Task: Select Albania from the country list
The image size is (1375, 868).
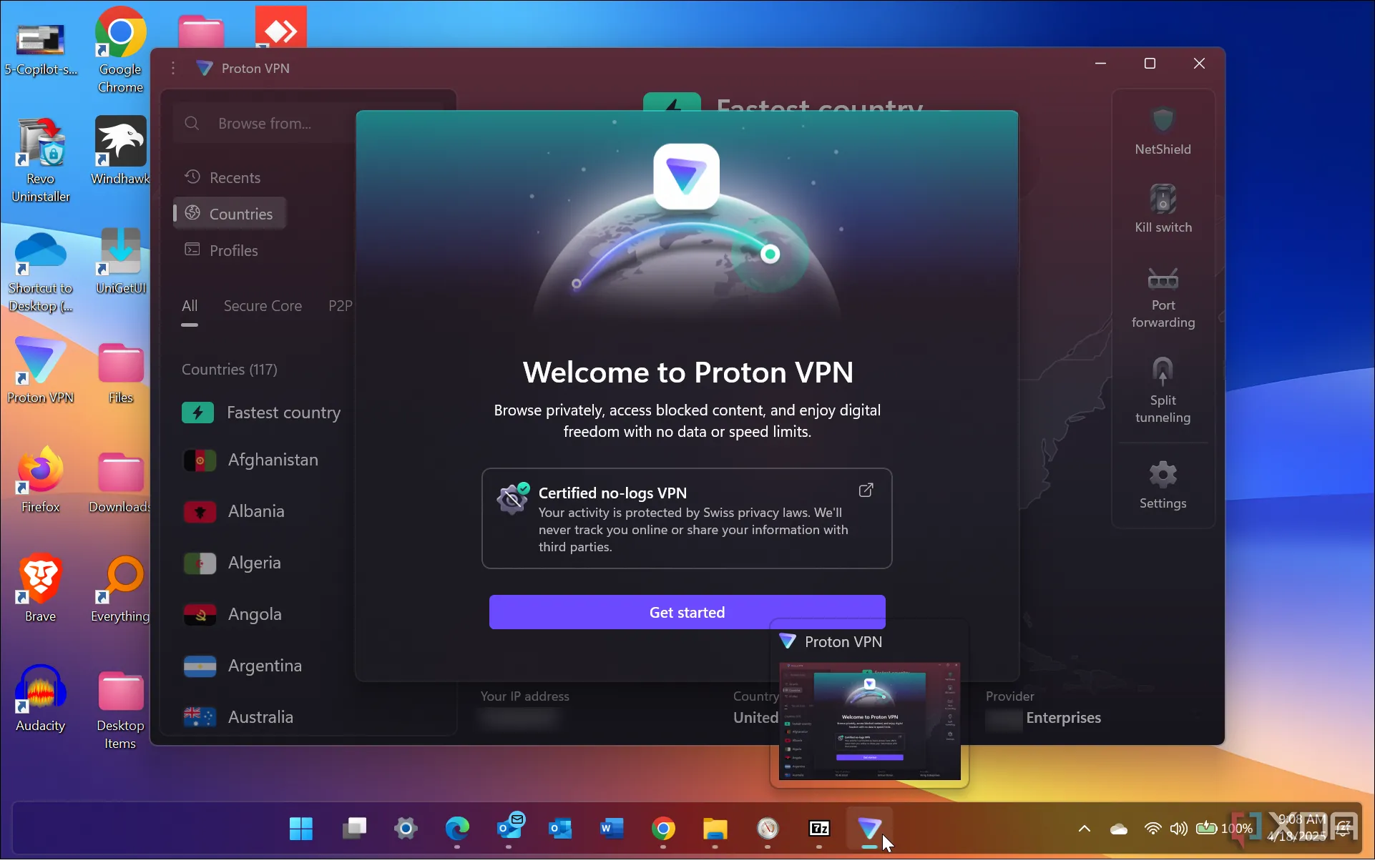Action: click(x=255, y=511)
